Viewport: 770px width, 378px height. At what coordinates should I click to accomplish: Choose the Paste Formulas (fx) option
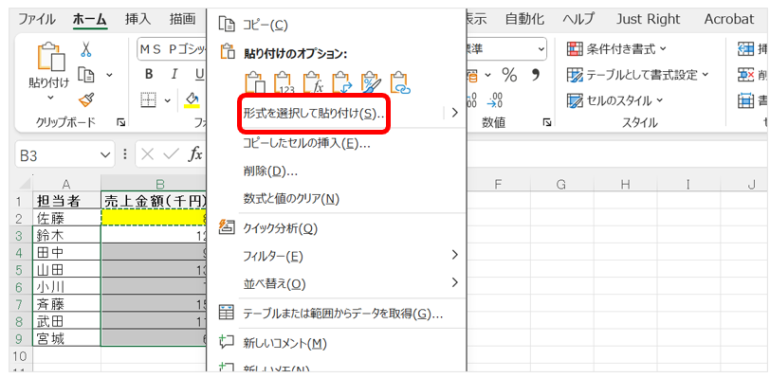point(314,83)
